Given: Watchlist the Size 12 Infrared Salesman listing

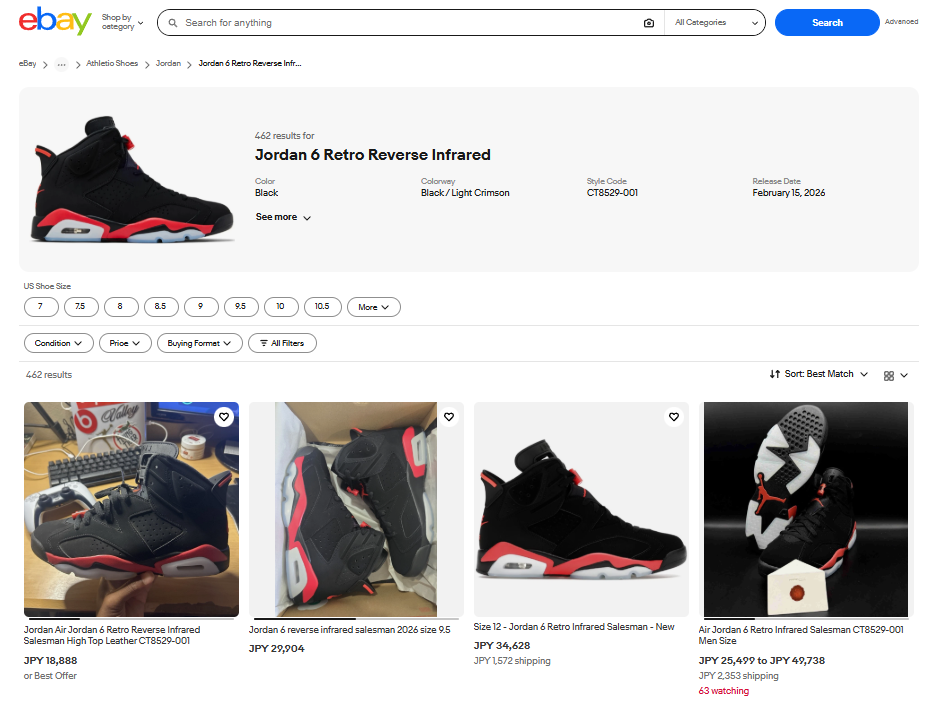Looking at the screenshot, I should tap(674, 417).
